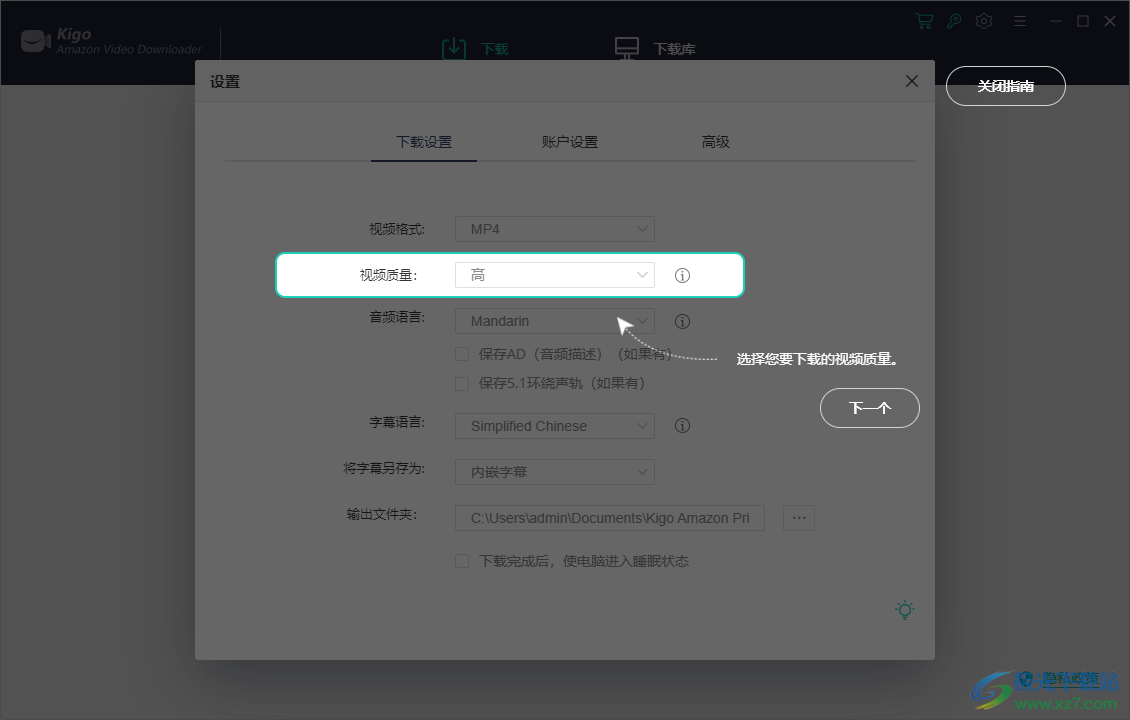1130x720 pixels.
Task: Click the 视频格式 label
Action: coord(397,229)
